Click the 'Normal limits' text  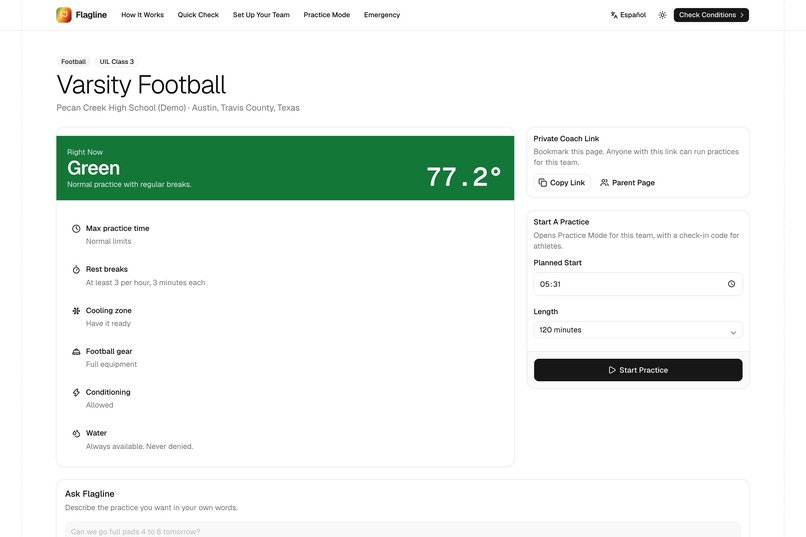108,242
